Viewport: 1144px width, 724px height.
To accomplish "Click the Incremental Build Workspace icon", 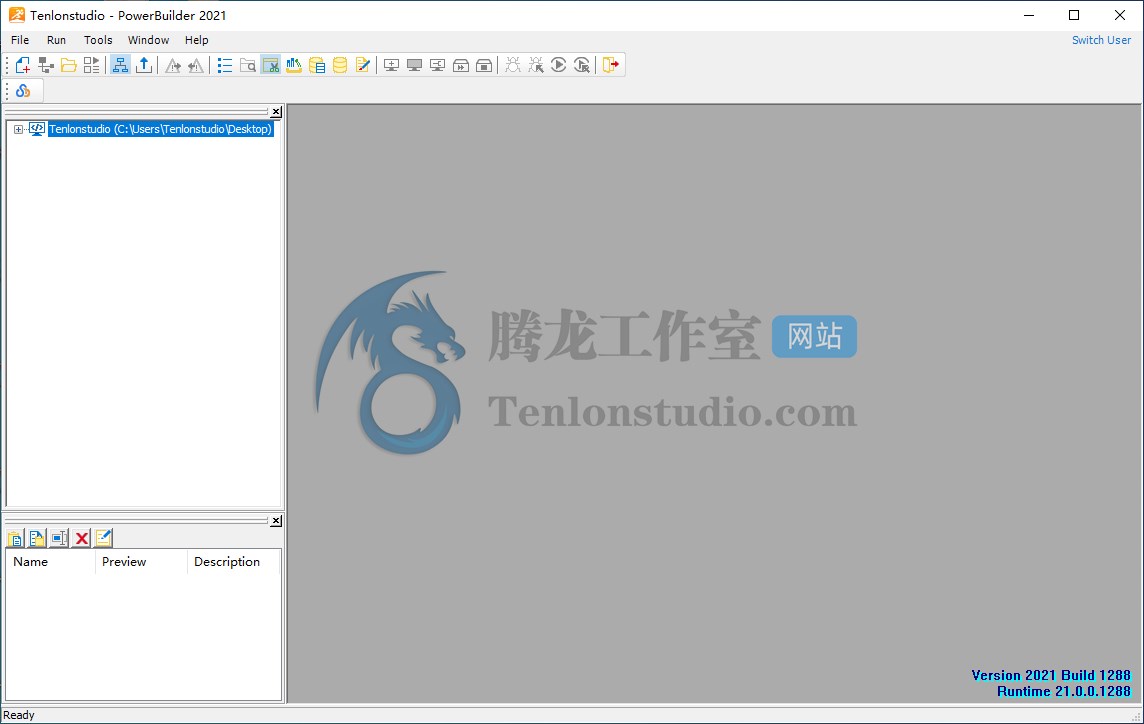I will (x=392, y=66).
